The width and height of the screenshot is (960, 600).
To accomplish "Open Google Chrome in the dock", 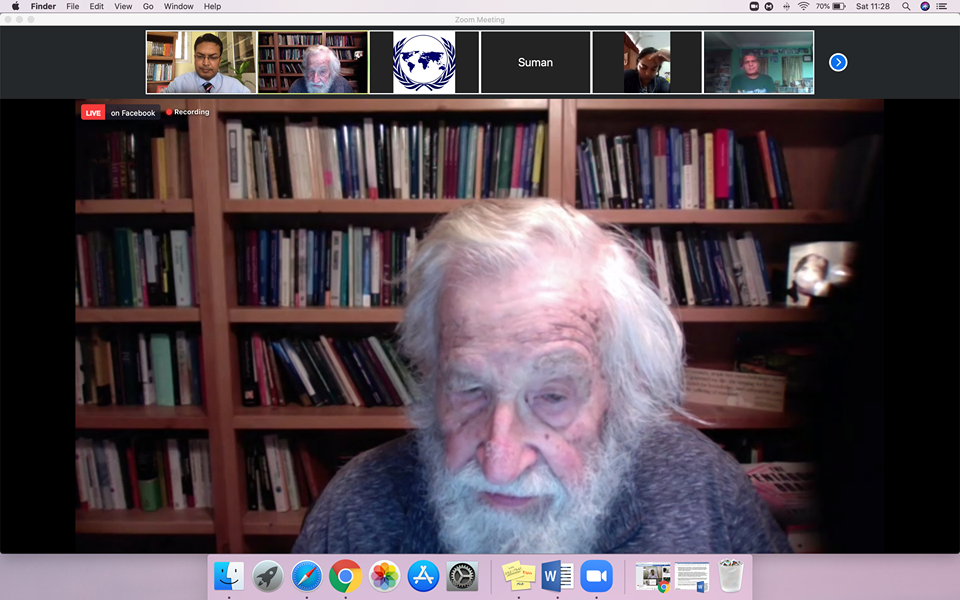I will (345, 576).
